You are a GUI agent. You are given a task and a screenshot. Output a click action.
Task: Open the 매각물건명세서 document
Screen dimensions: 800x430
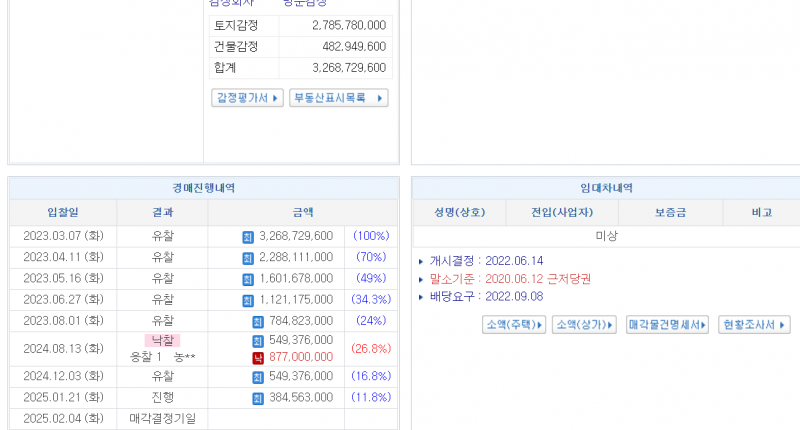(x=667, y=325)
